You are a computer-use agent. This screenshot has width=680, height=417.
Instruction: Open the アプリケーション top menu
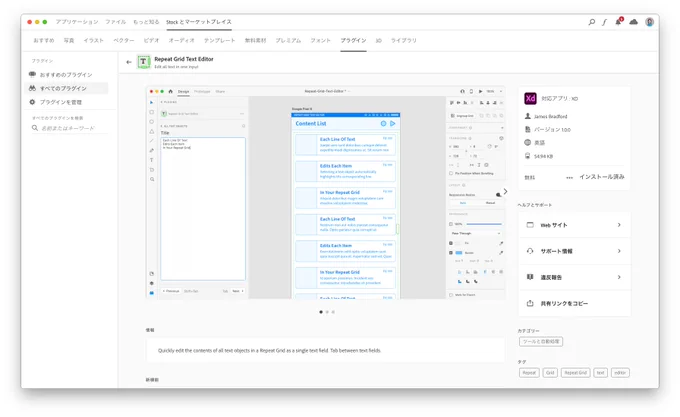click(77, 22)
